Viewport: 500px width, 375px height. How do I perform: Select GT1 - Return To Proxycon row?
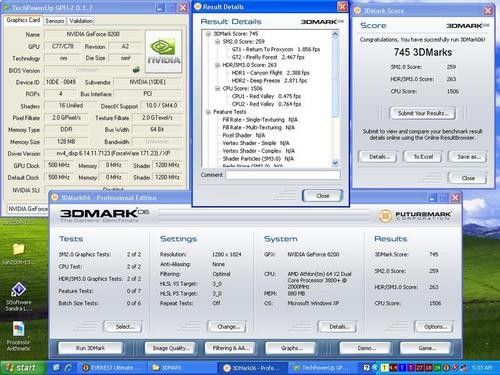pyautogui.click(x=276, y=49)
